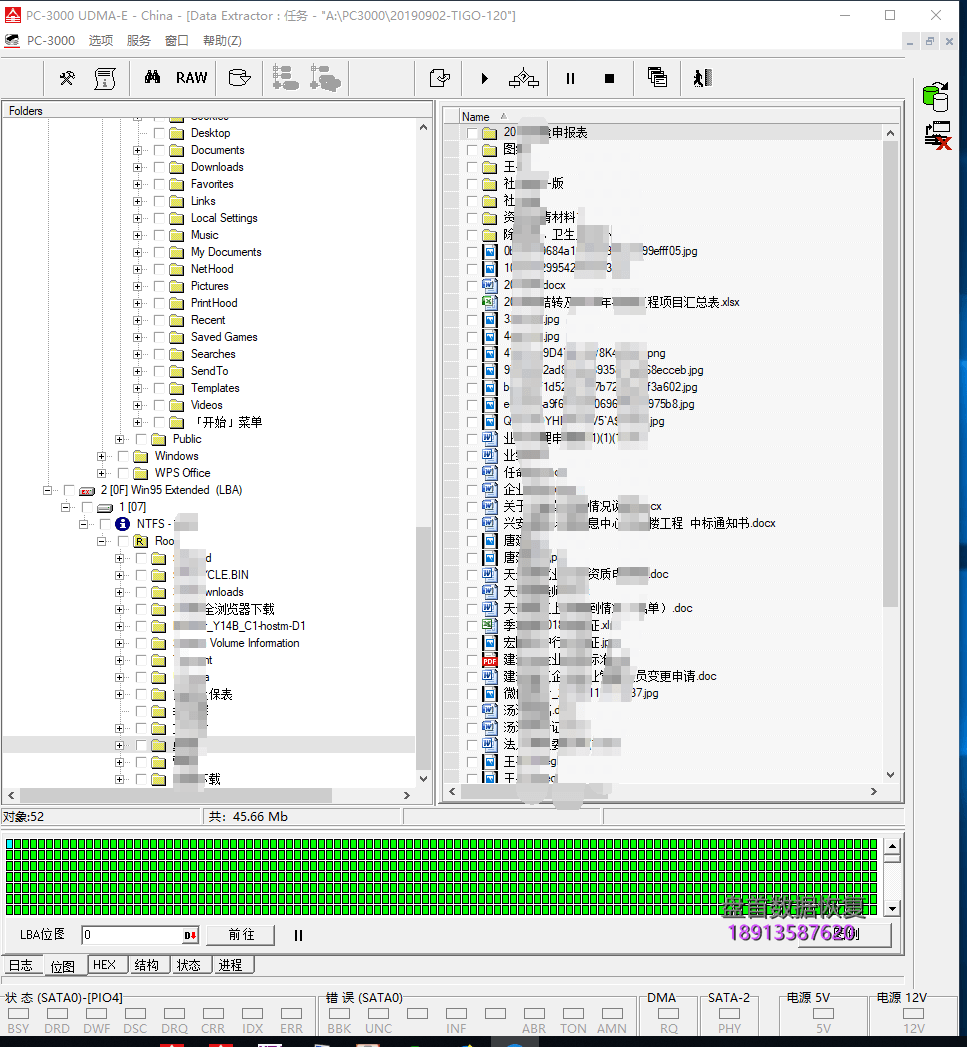Click the green database cylinder icon
This screenshot has width=967, height=1047.
(936, 97)
